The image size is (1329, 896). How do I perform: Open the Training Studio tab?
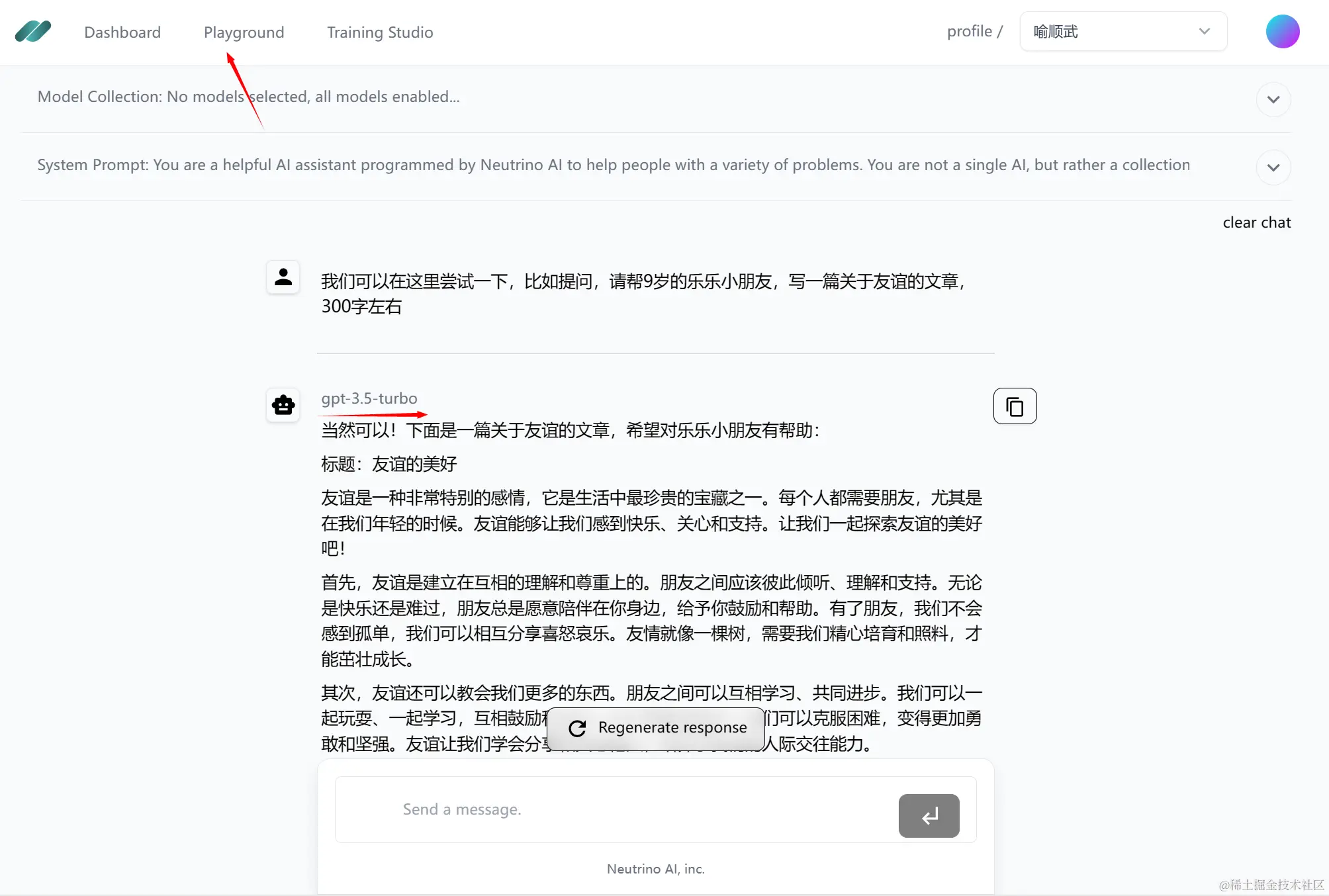380,32
